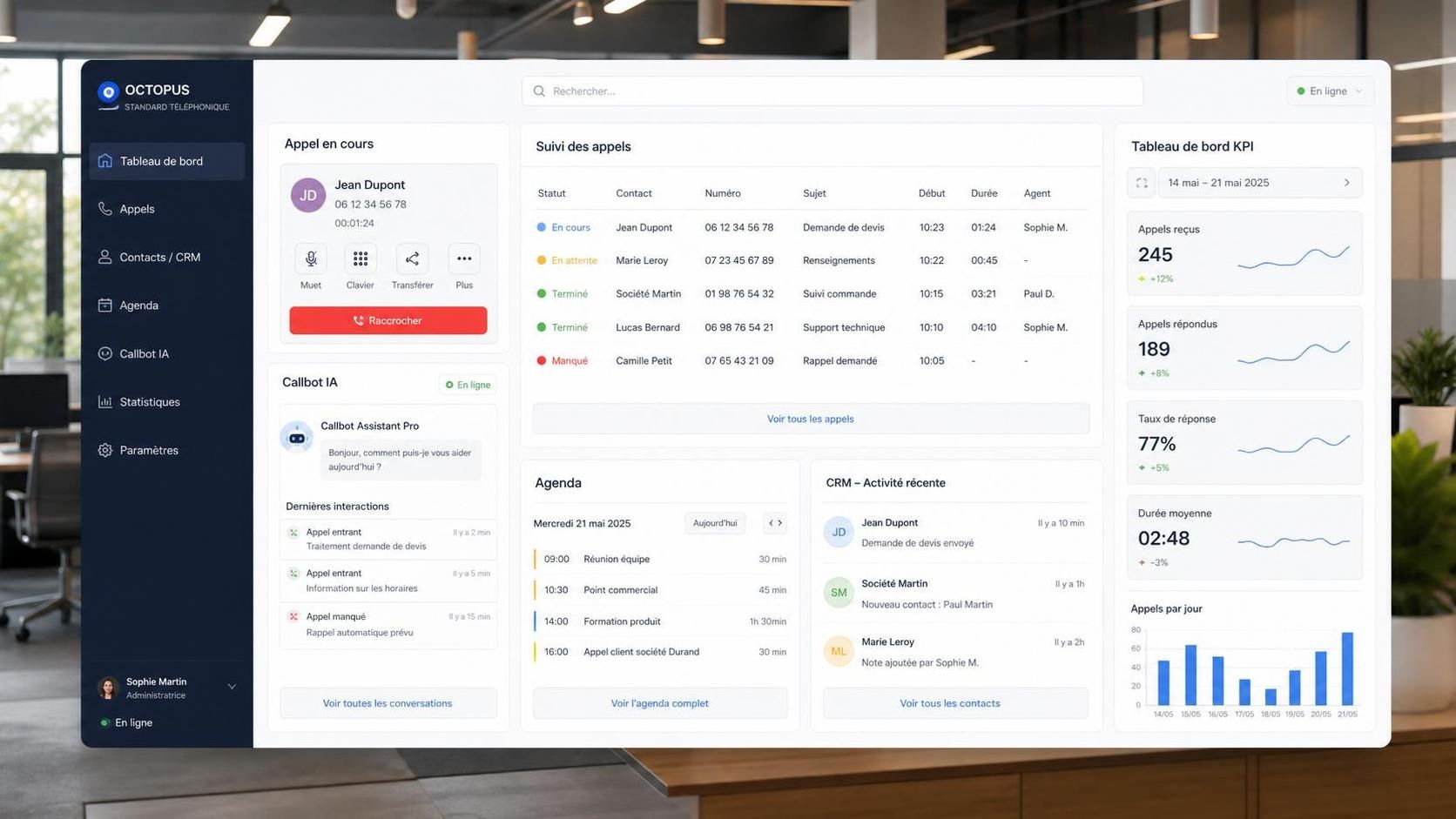Click the Point commercial agenda entry
The width and height of the screenshot is (1456, 819).
point(660,590)
